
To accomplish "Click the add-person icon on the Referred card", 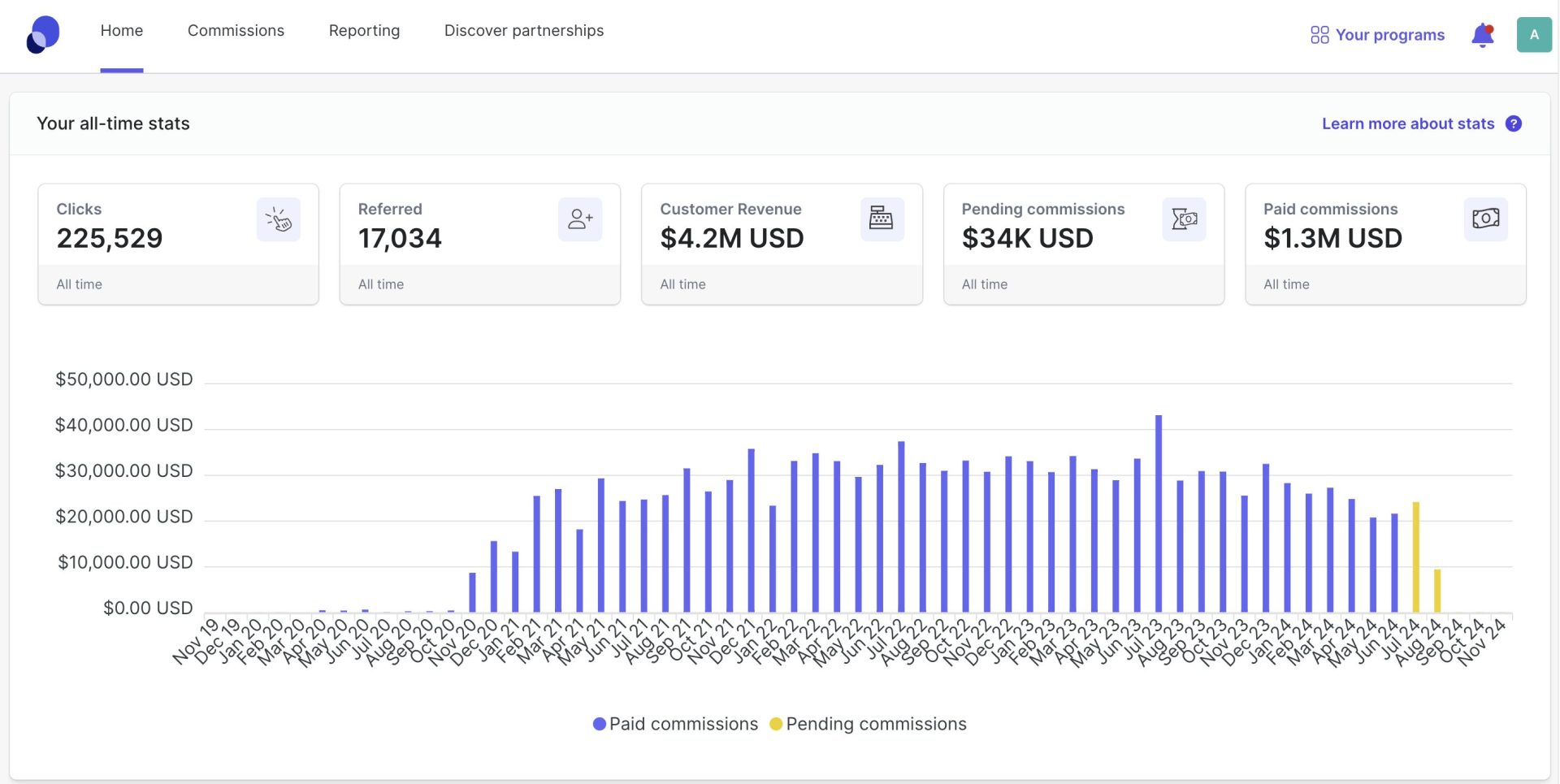I will (580, 219).
